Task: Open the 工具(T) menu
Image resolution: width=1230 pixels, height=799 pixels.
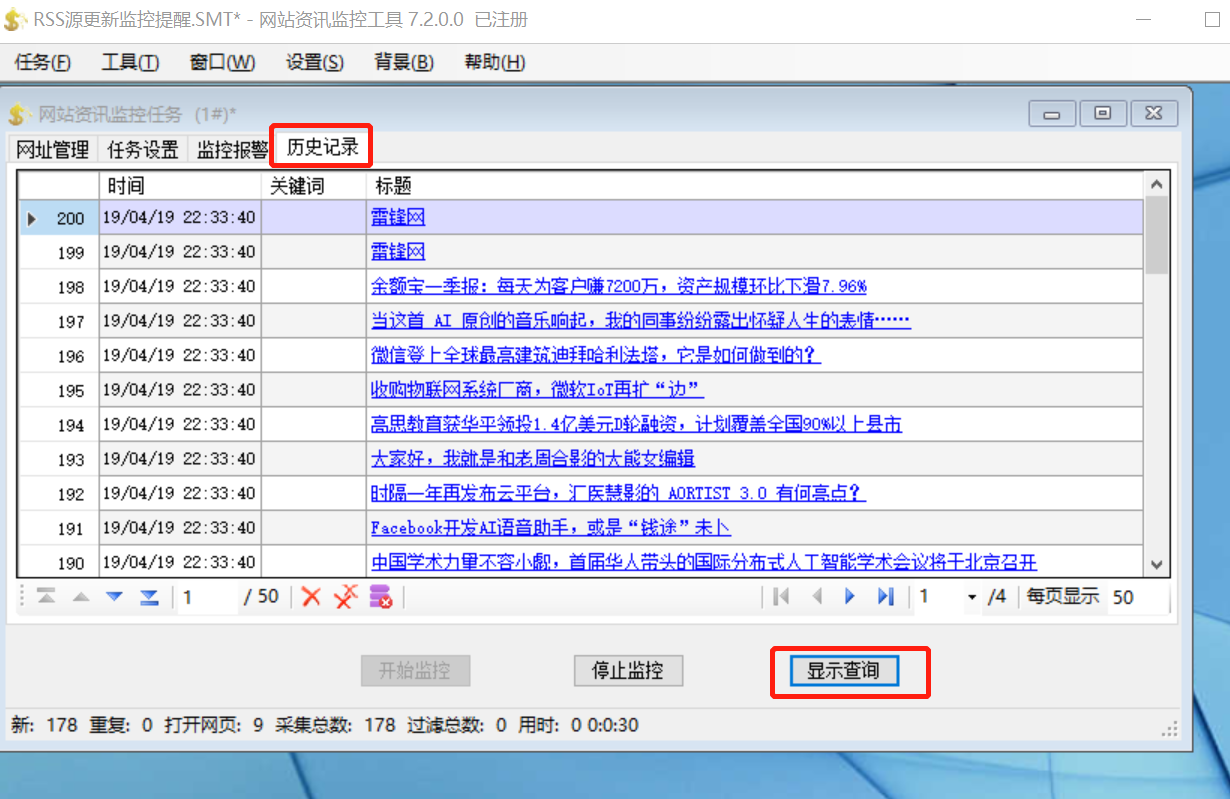Action: [x=130, y=62]
